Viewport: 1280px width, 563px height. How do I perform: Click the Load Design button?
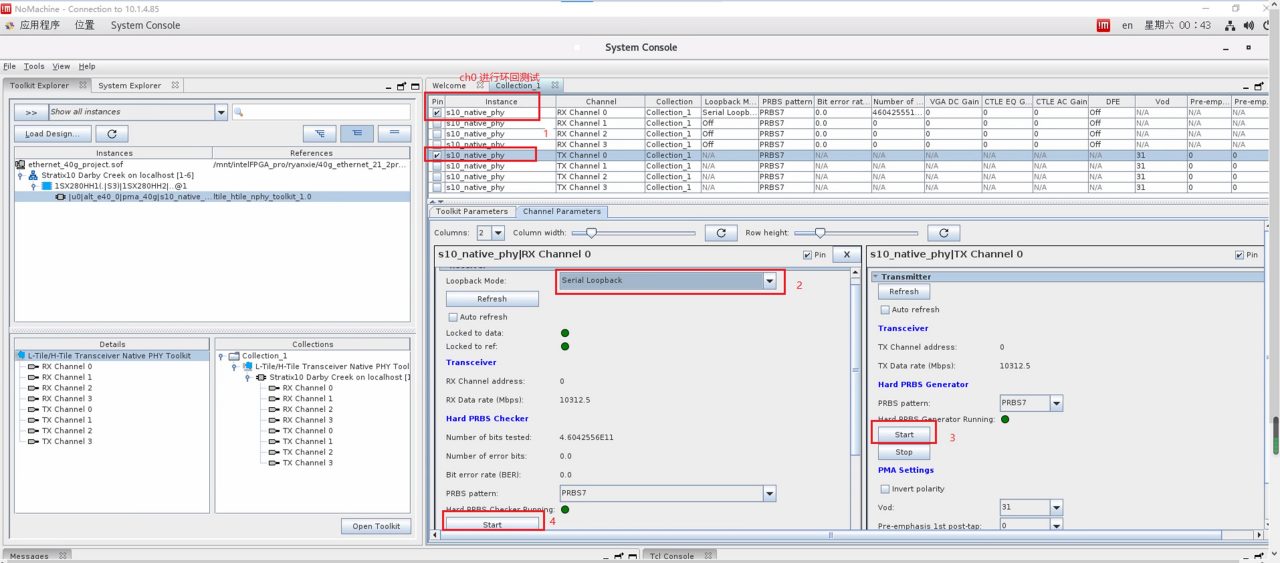tap(52, 133)
